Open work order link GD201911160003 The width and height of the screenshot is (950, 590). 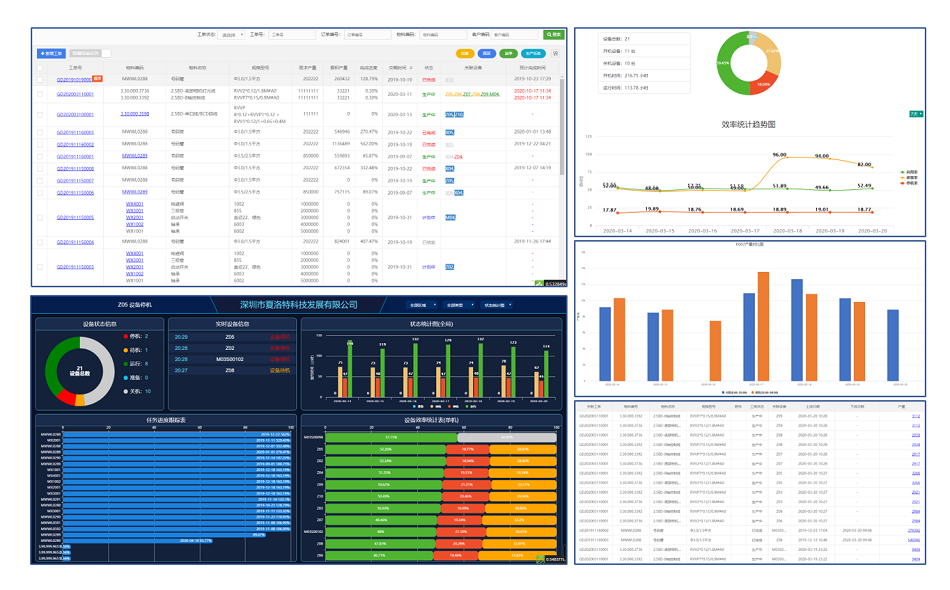[75, 132]
